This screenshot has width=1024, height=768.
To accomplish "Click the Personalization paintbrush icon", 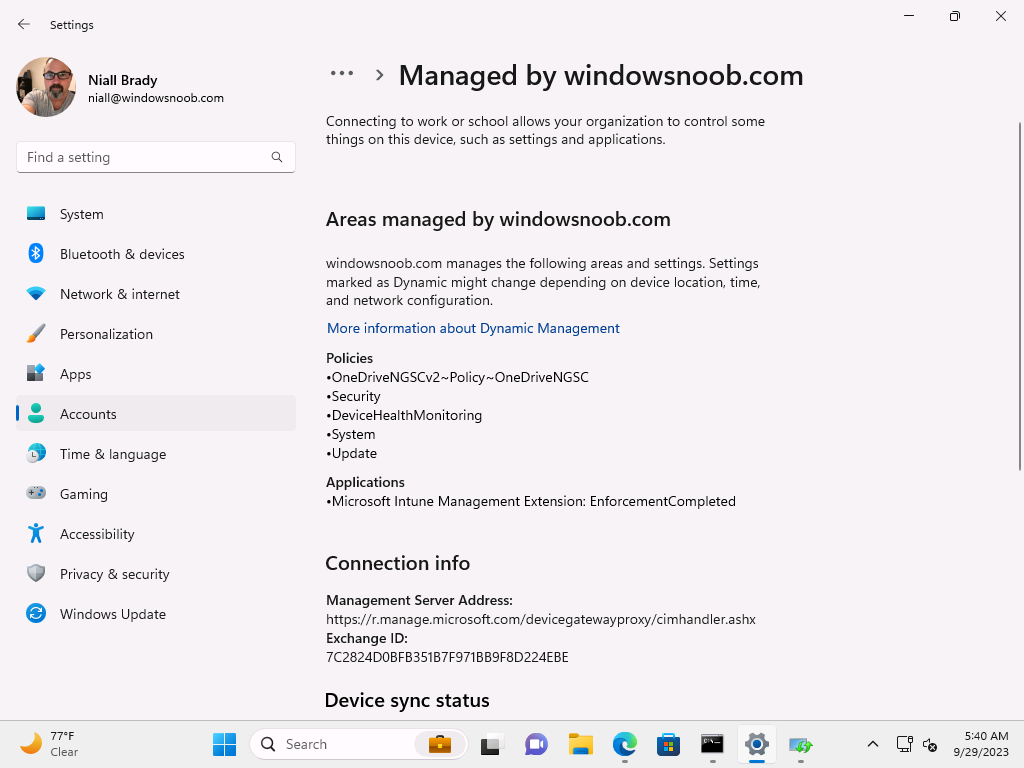I will coord(36,334).
